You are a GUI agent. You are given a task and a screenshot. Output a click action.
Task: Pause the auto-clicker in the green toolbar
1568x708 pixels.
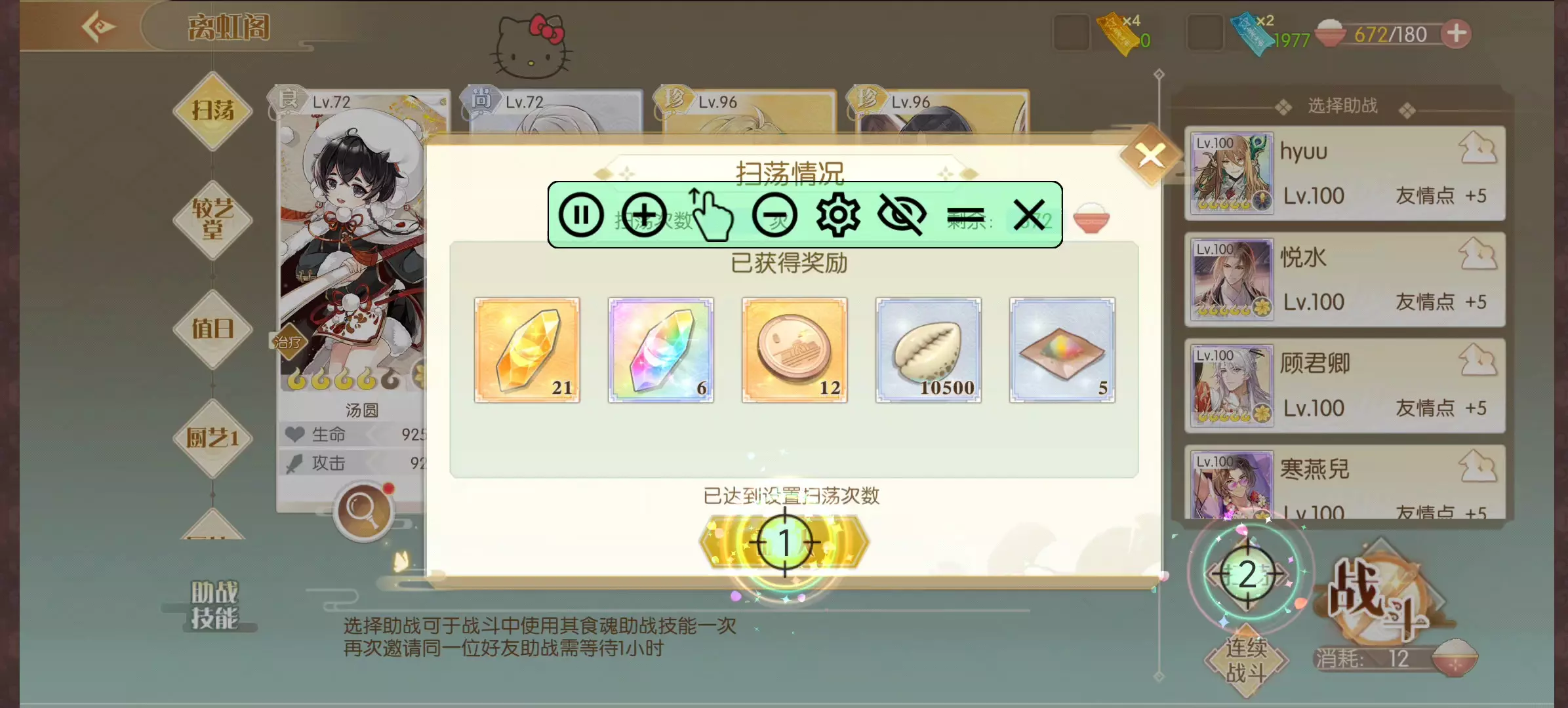coord(580,215)
